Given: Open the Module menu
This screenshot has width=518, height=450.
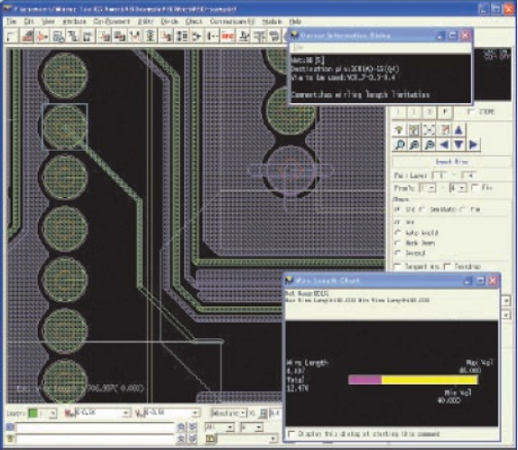Looking at the screenshot, I should (272, 21).
